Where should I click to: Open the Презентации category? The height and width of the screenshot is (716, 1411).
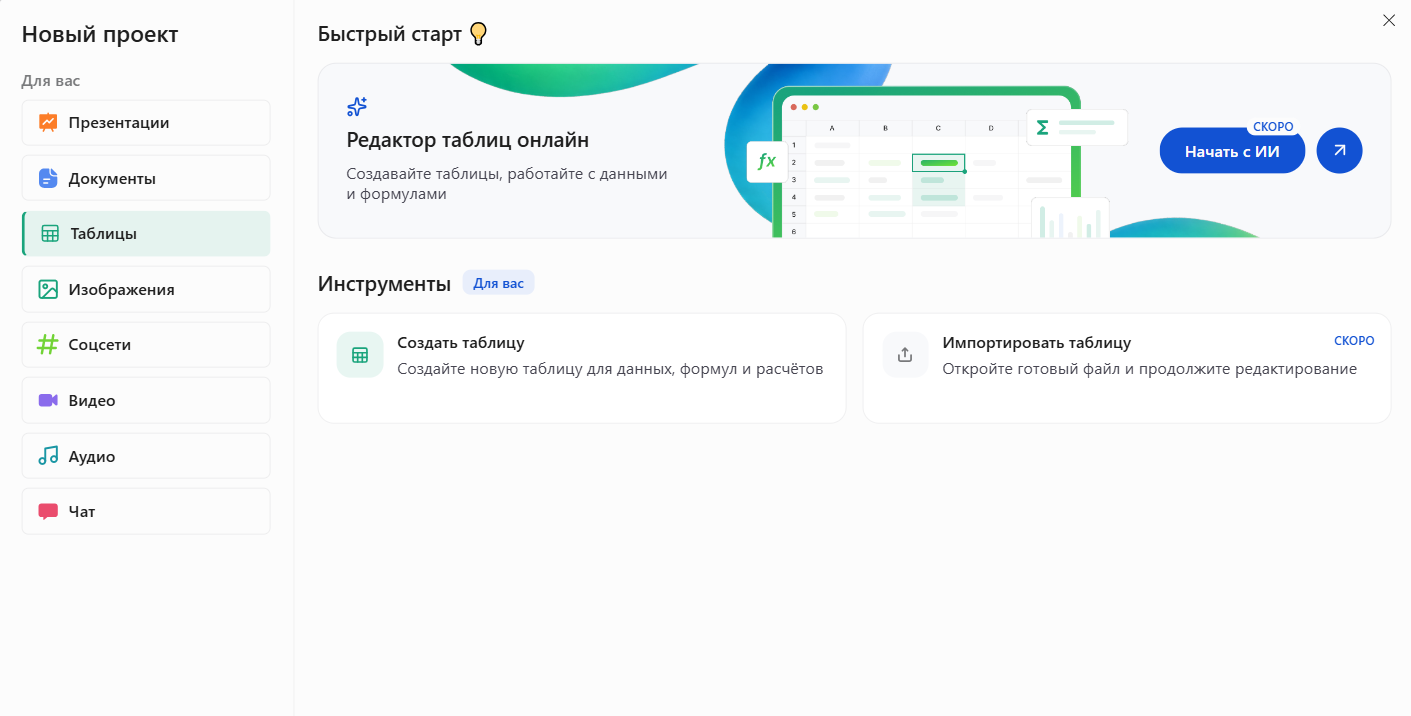(x=146, y=123)
